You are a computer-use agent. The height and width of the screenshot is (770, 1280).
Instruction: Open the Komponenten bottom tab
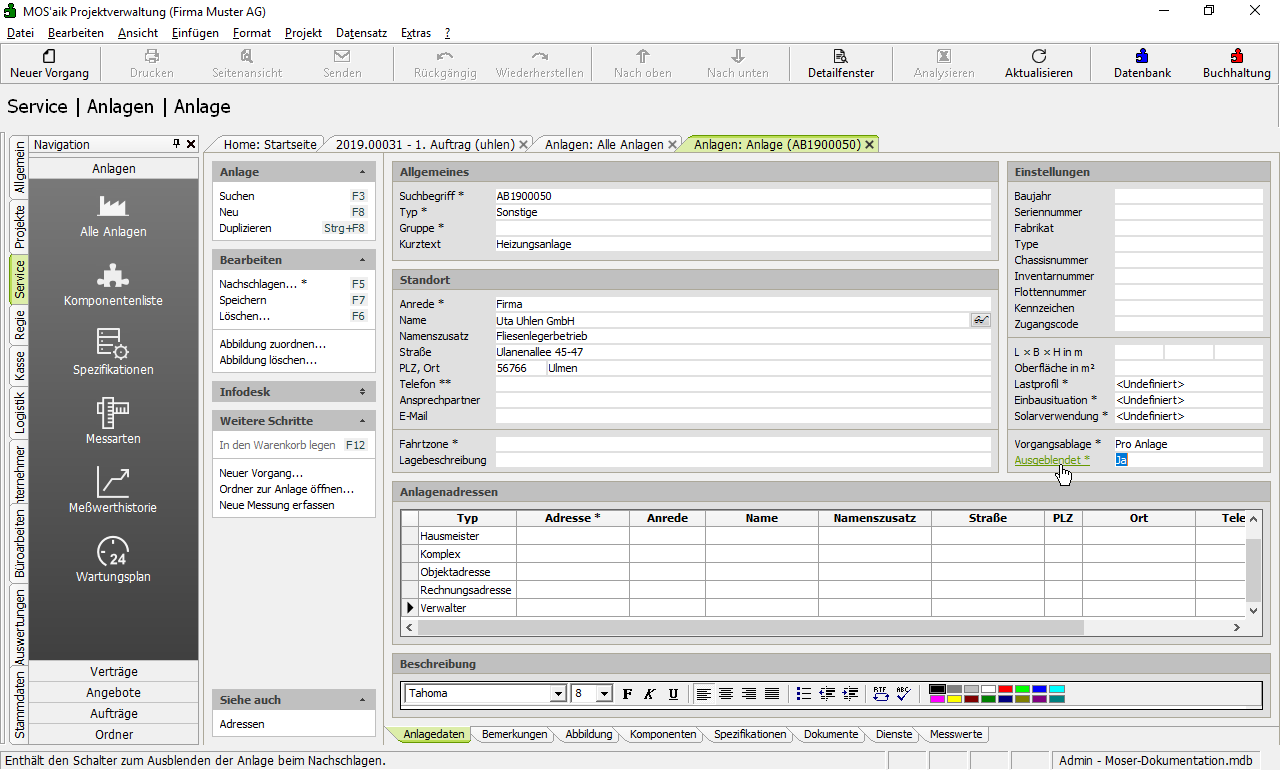(663, 734)
